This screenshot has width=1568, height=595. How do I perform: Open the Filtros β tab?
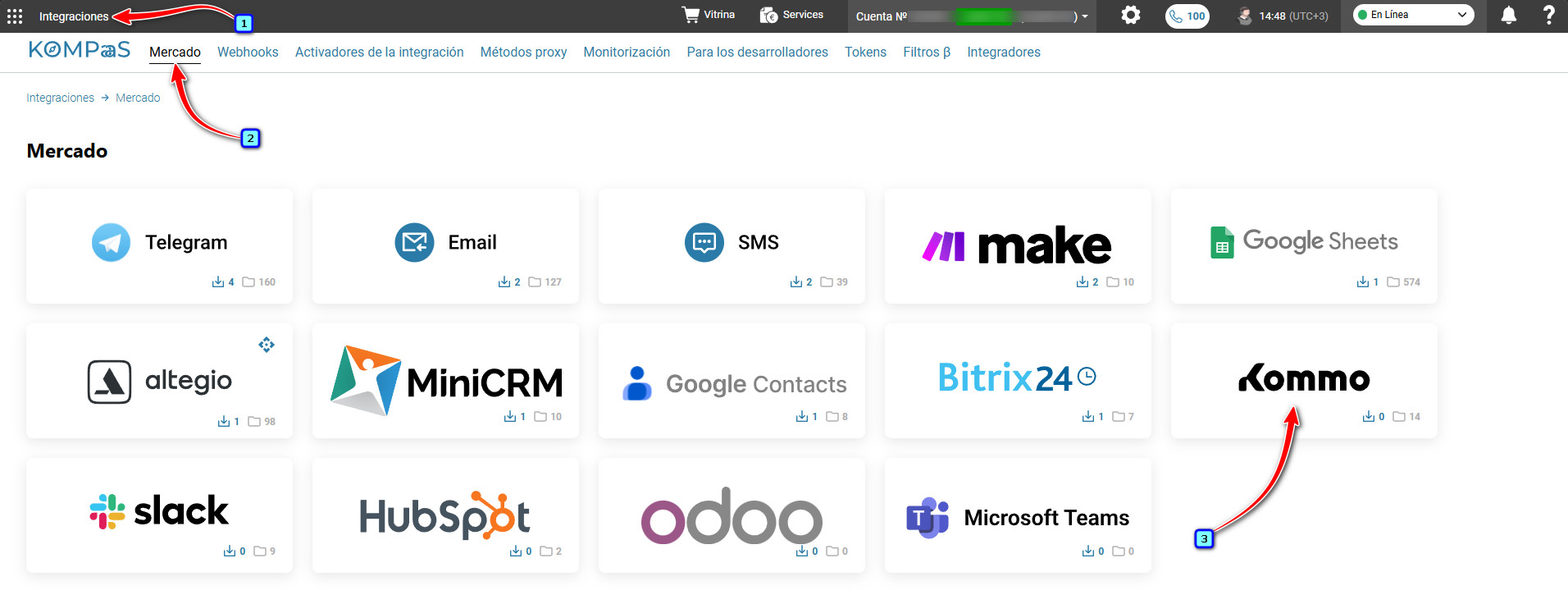coord(927,52)
